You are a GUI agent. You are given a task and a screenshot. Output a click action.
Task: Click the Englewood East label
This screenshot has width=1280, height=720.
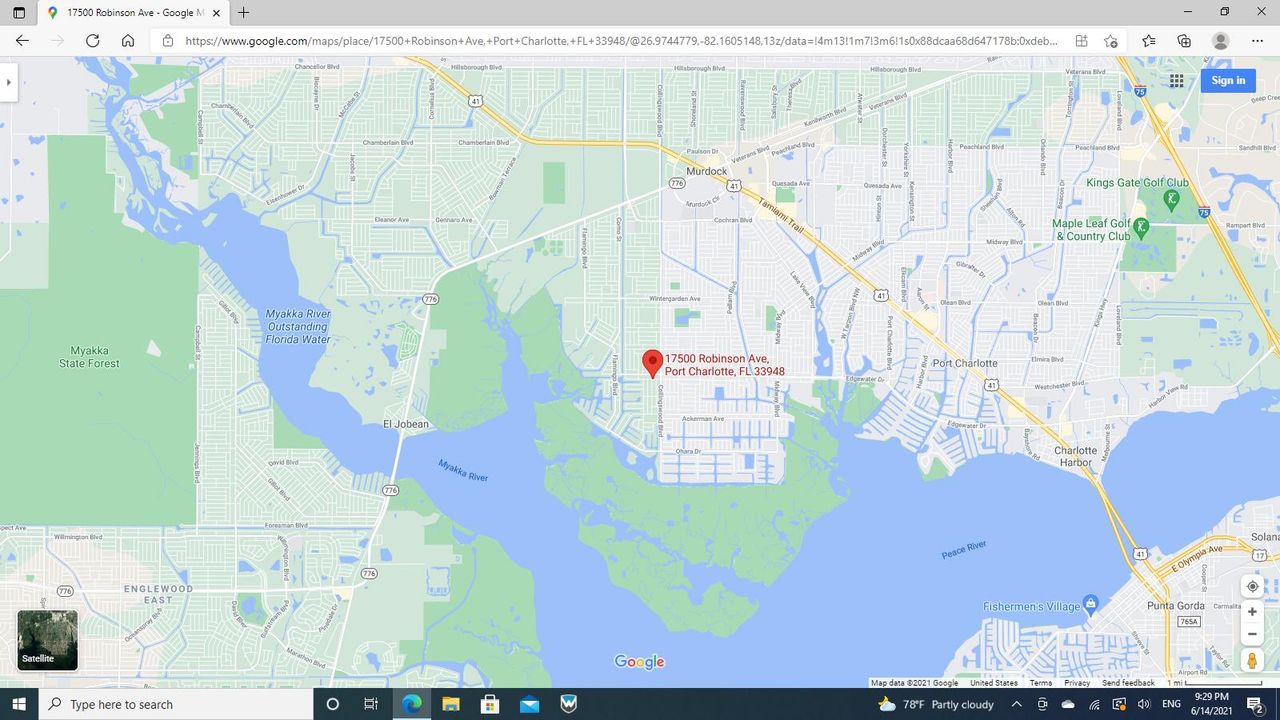click(x=158, y=594)
